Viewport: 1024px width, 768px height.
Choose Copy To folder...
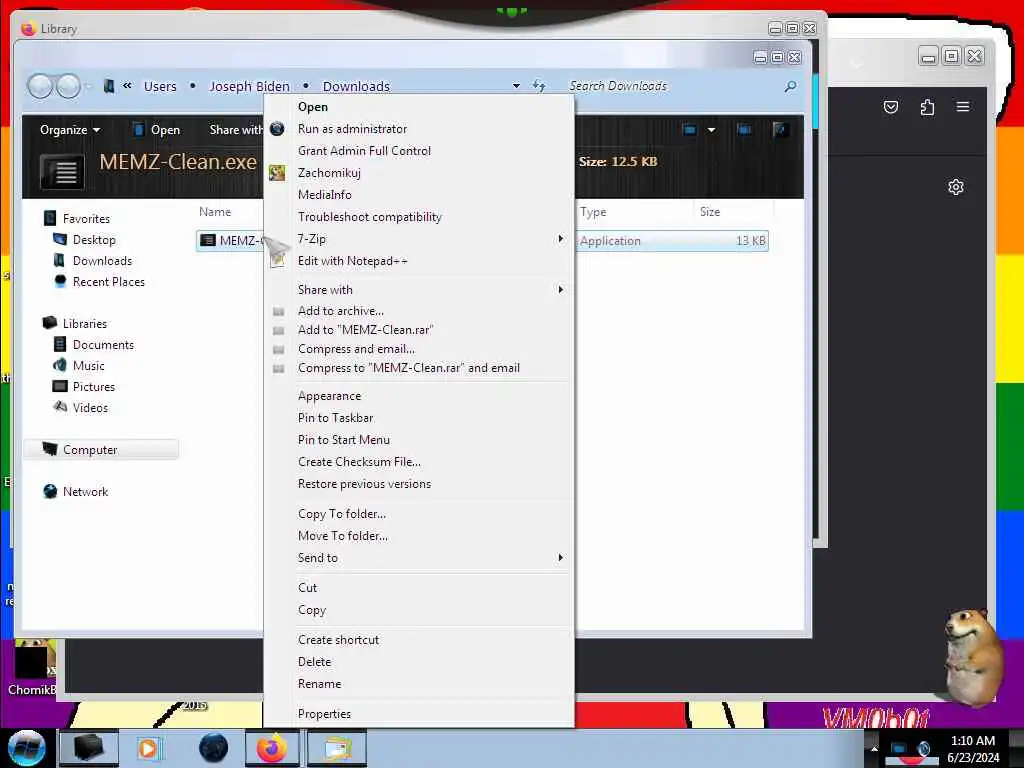click(x=342, y=514)
